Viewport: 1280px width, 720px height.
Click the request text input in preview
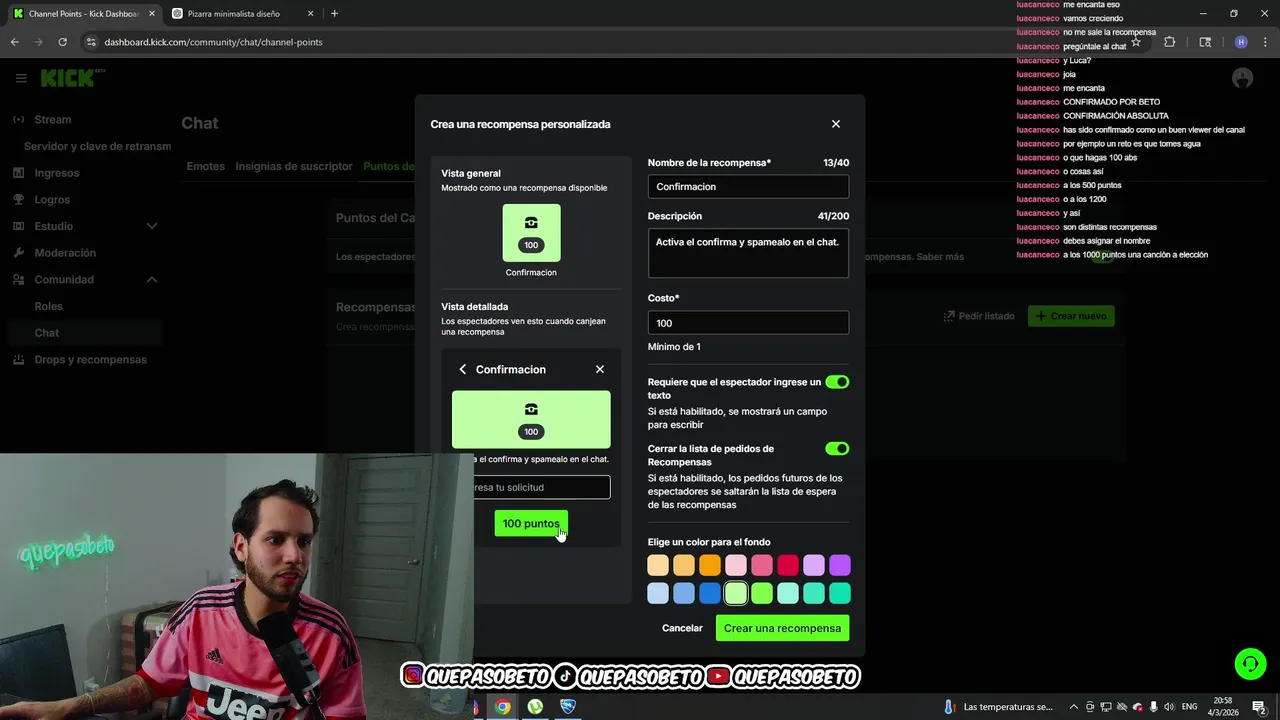pyautogui.click(x=531, y=487)
